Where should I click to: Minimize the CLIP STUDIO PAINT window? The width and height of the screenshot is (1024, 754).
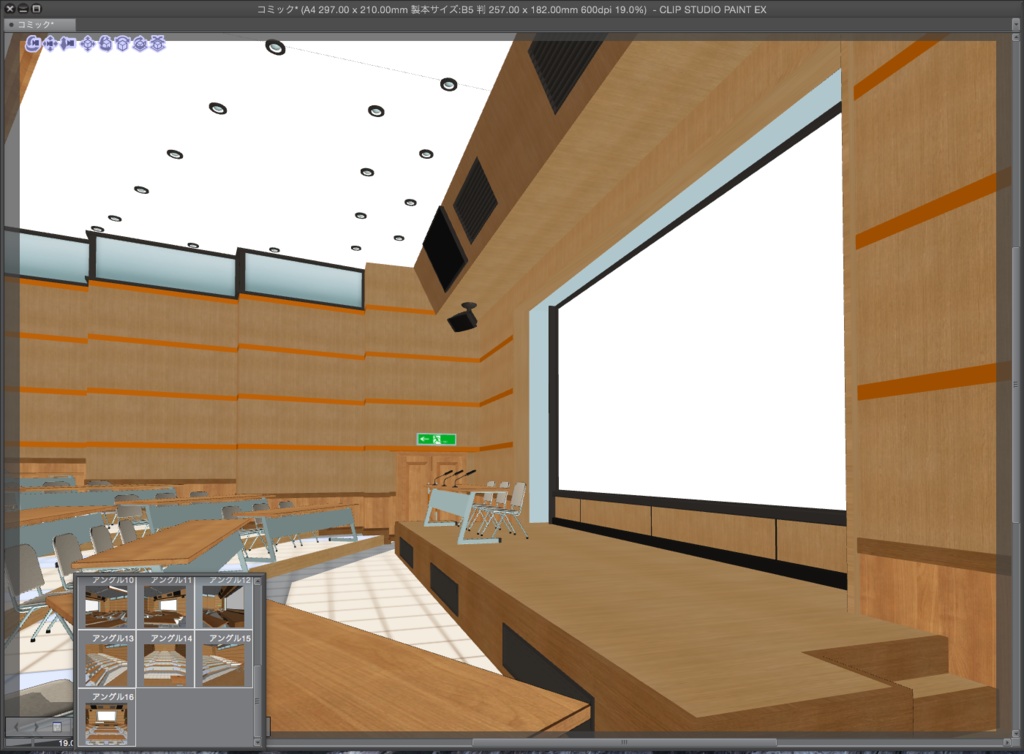click(x=23, y=8)
